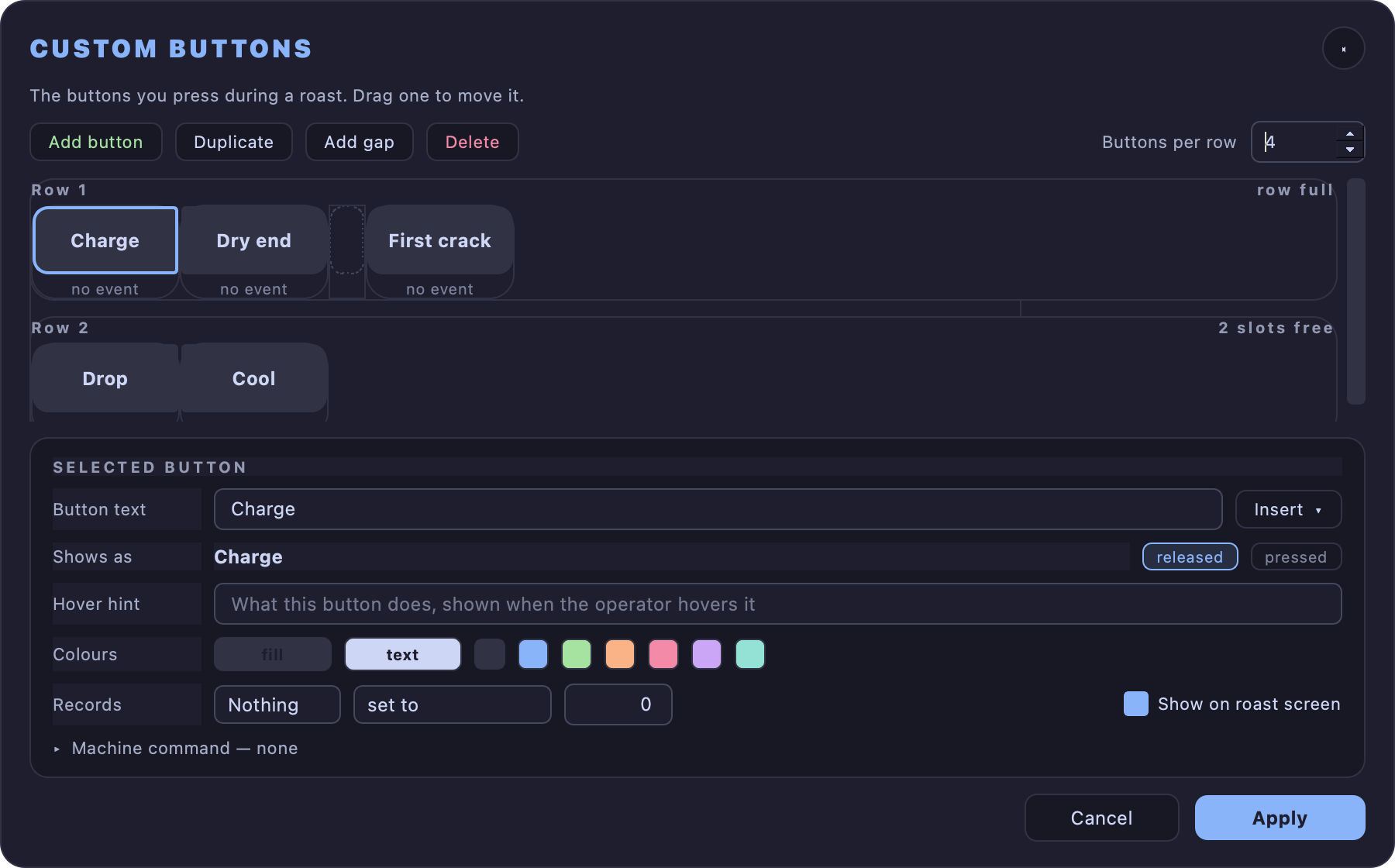This screenshot has height=868, width=1395.
Task: Select the dashed gap placeholder in Row 1
Action: [x=347, y=240]
